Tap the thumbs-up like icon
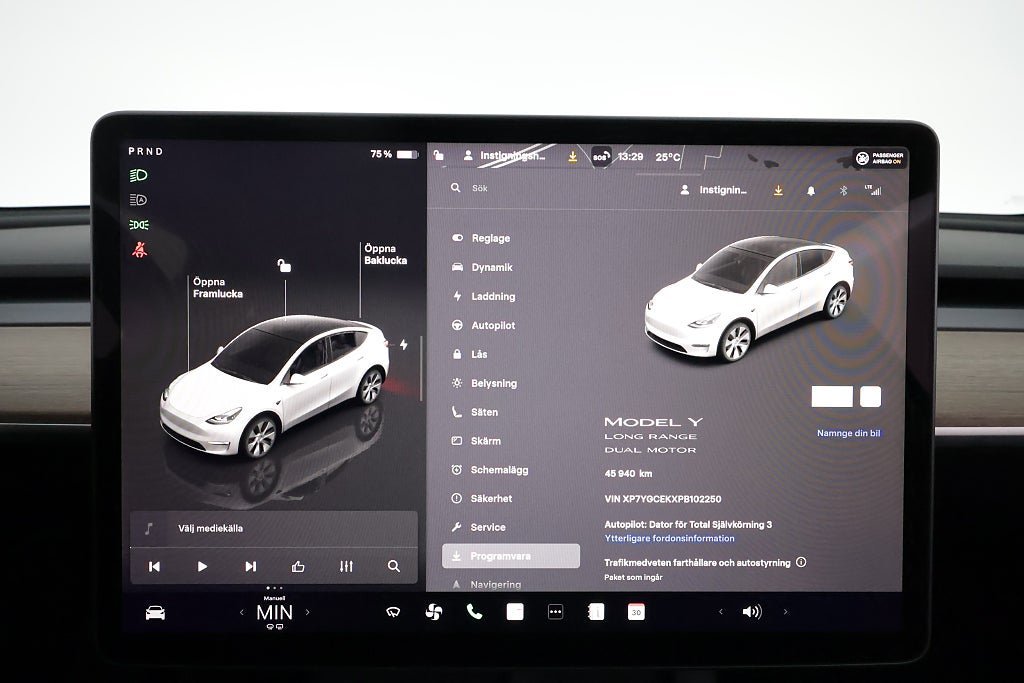This screenshot has width=1024, height=683. click(298, 566)
